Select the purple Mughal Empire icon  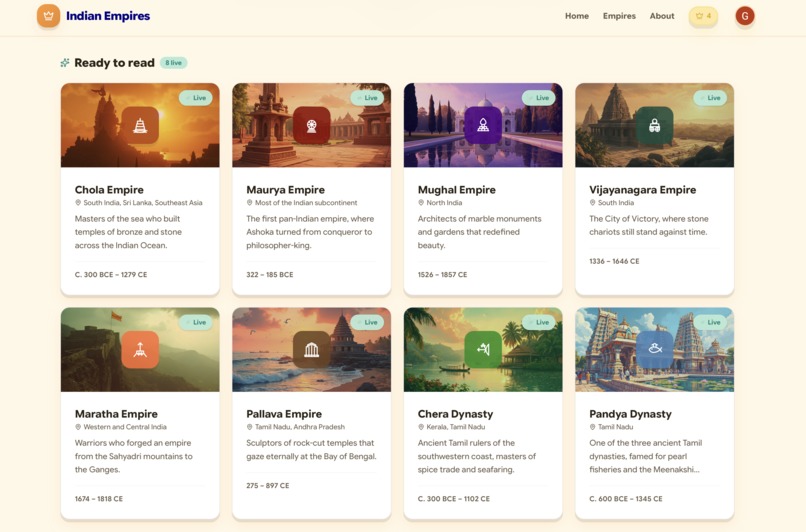point(483,125)
